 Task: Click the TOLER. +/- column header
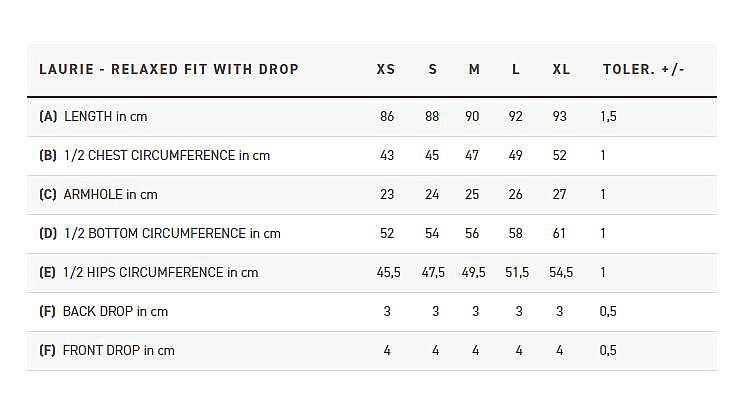(644, 70)
